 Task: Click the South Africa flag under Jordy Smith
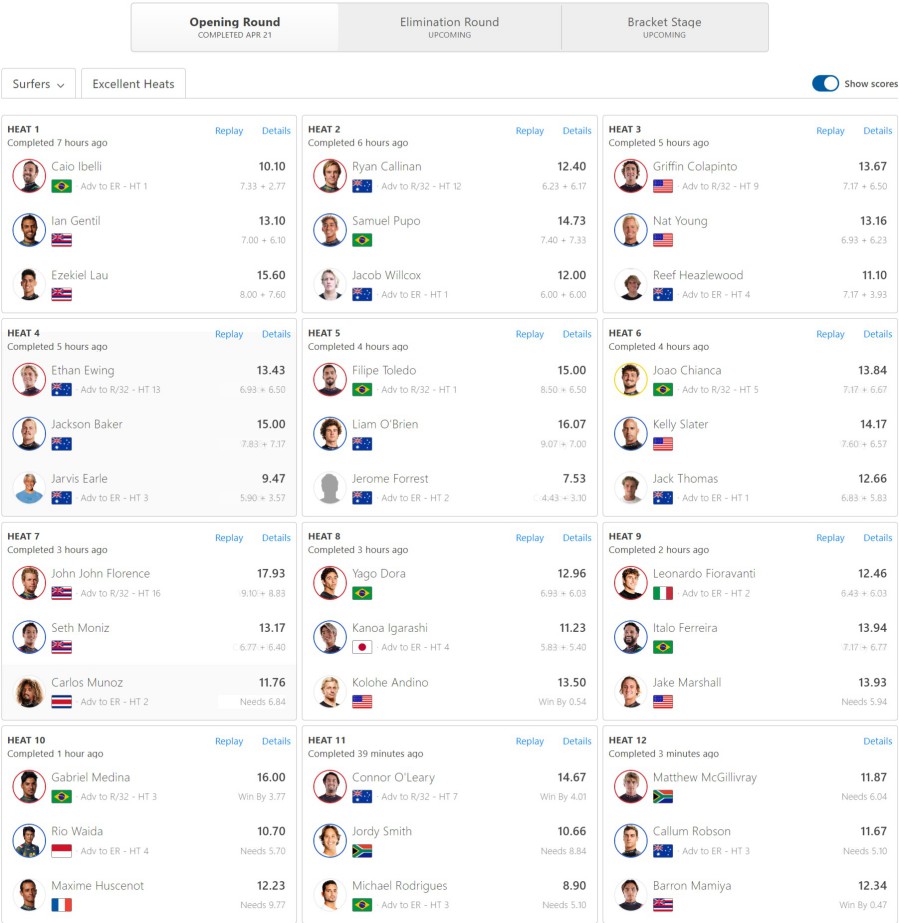[362, 851]
